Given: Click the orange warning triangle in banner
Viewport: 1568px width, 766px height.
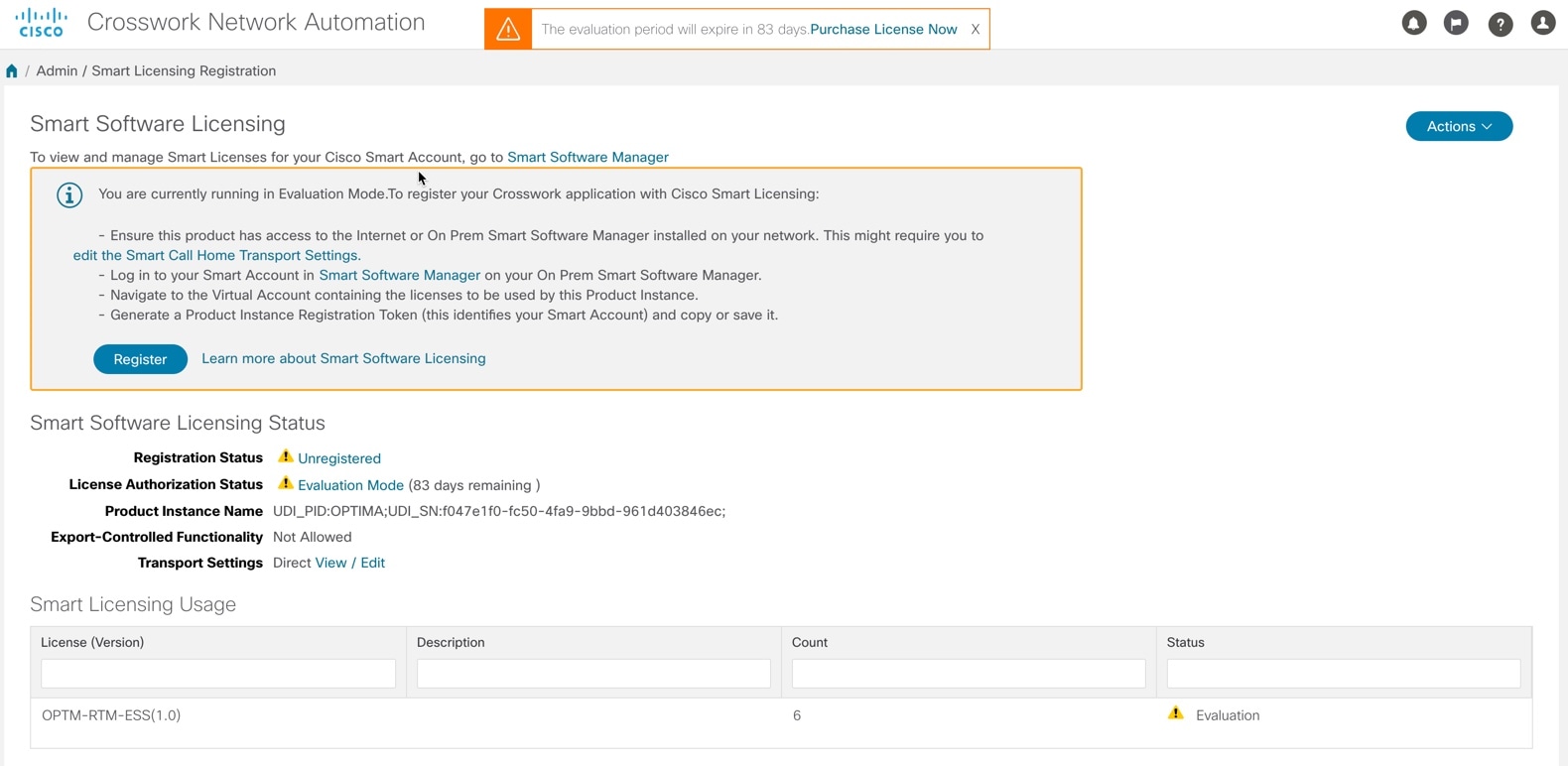Looking at the screenshot, I should click(x=508, y=29).
